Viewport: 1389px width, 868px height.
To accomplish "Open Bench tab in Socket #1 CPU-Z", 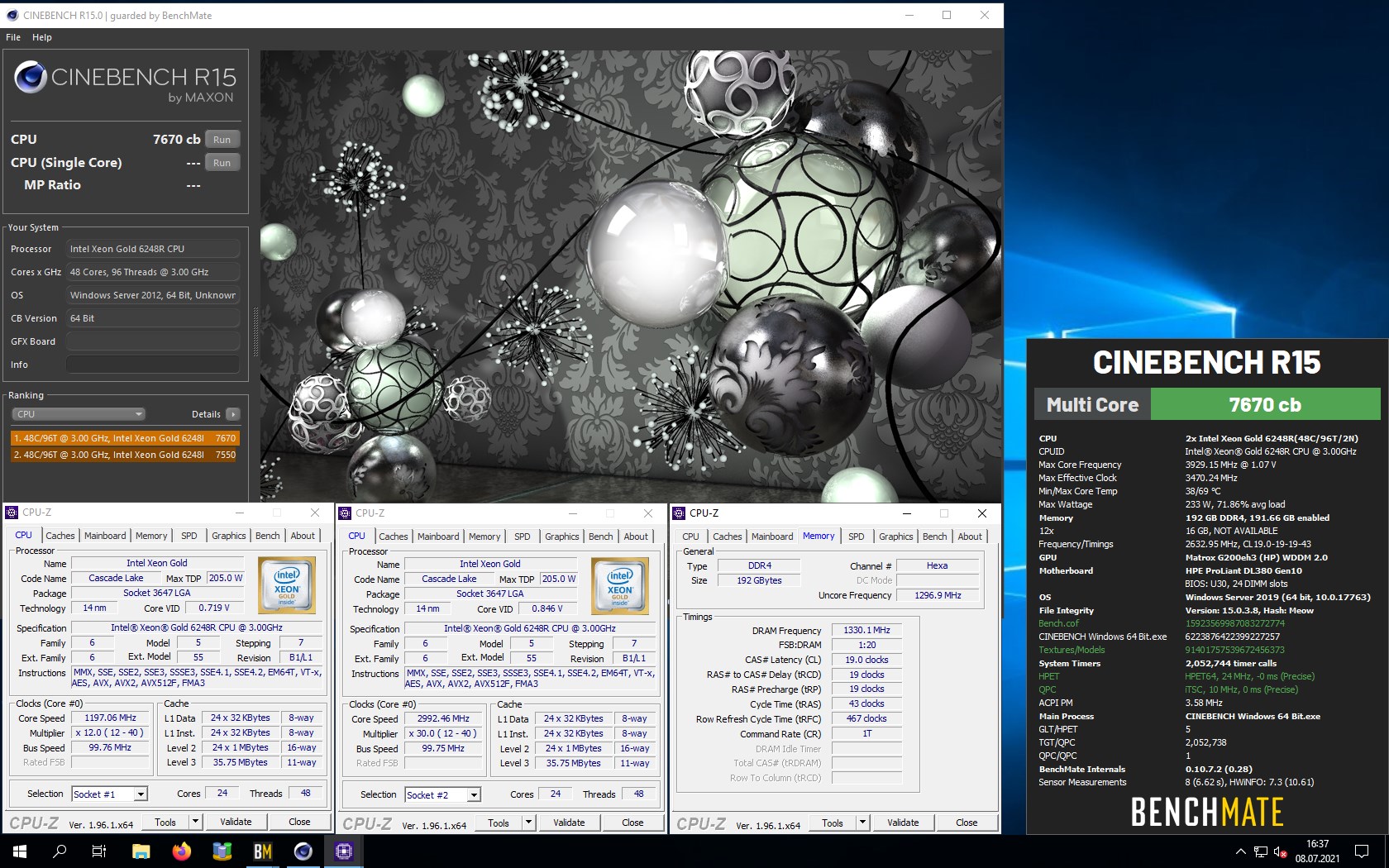I will pos(267,536).
